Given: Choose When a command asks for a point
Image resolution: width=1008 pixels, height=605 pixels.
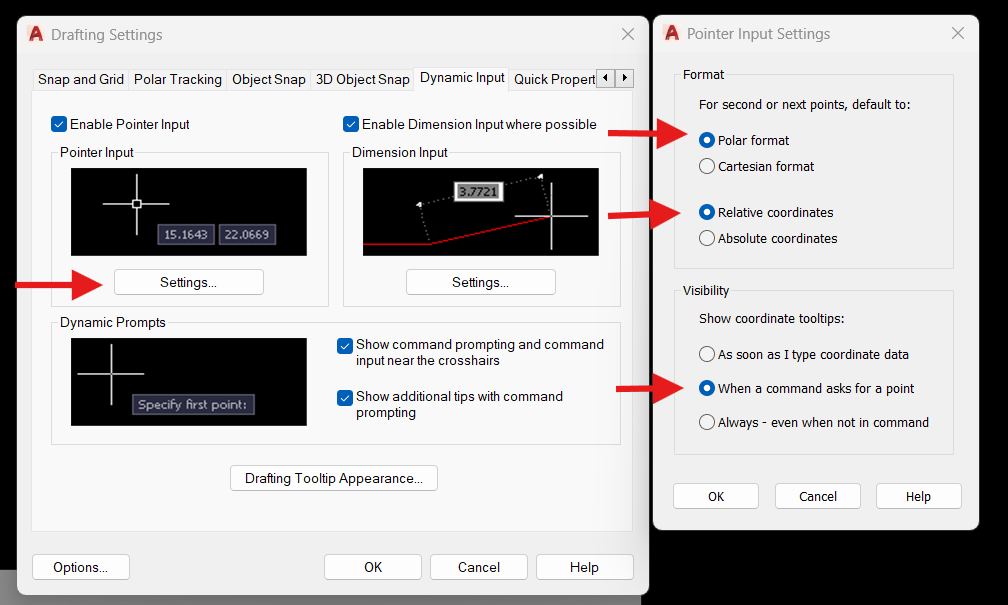Looking at the screenshot, I should (706, 388).
